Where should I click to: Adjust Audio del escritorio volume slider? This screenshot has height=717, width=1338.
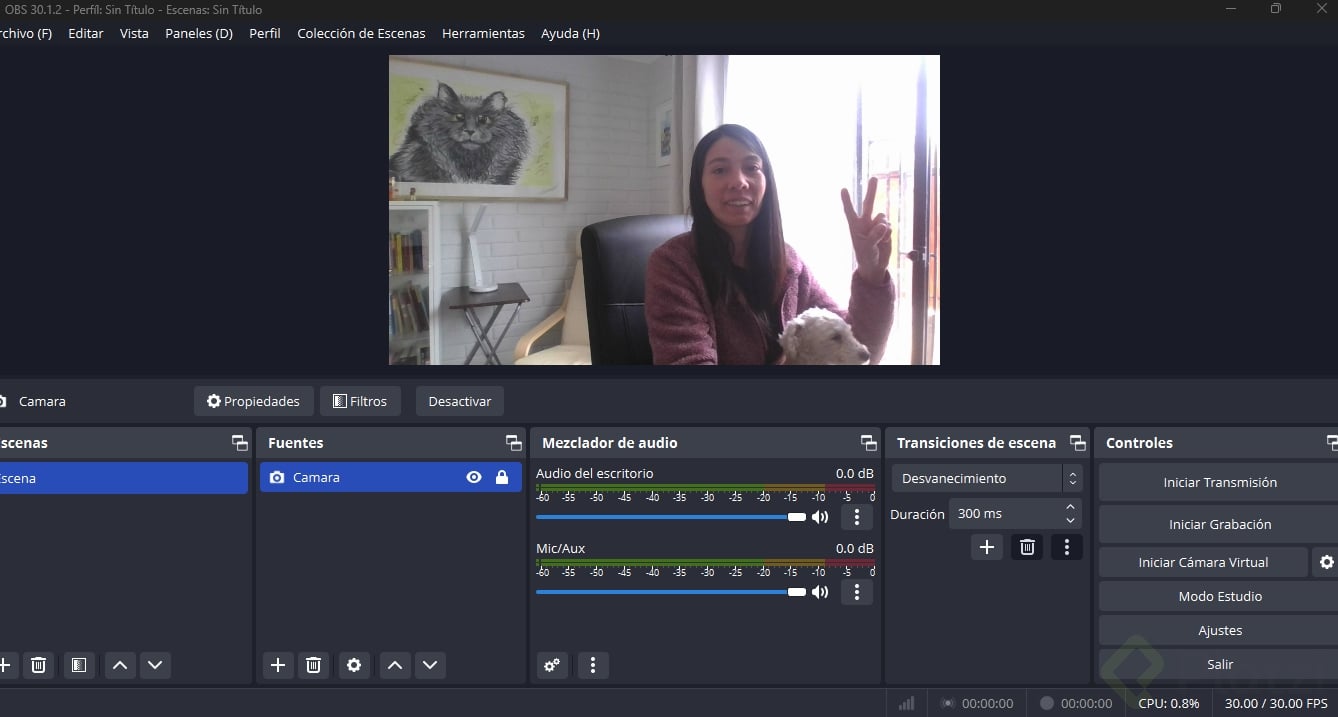[671, 517]
